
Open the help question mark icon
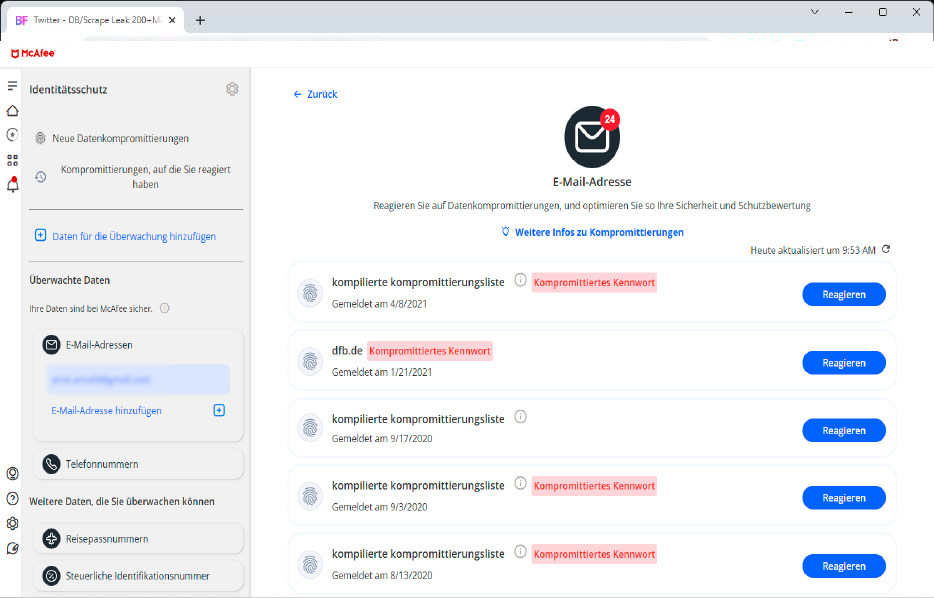12,499
